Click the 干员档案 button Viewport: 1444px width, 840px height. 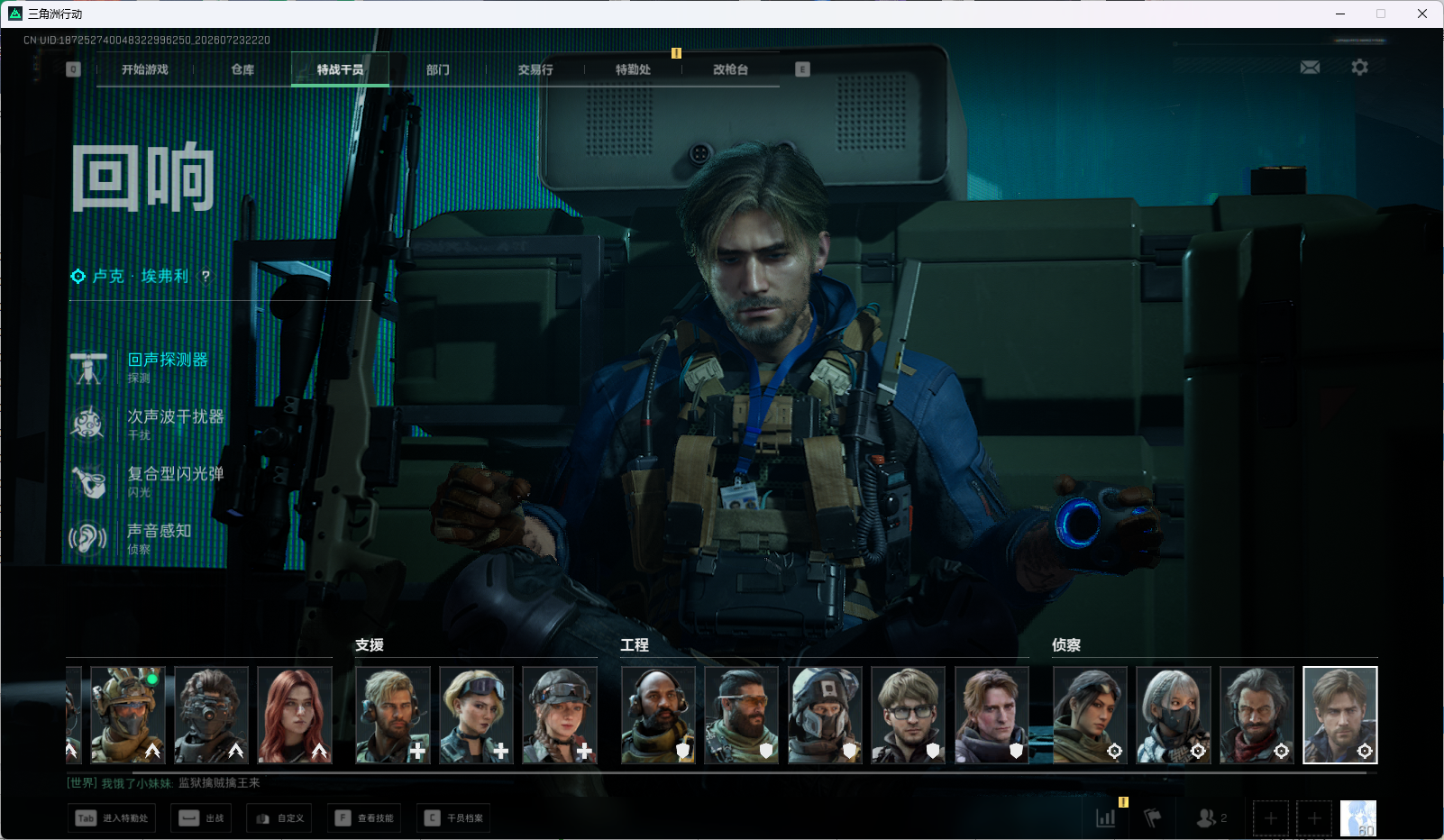click(453, 818)
